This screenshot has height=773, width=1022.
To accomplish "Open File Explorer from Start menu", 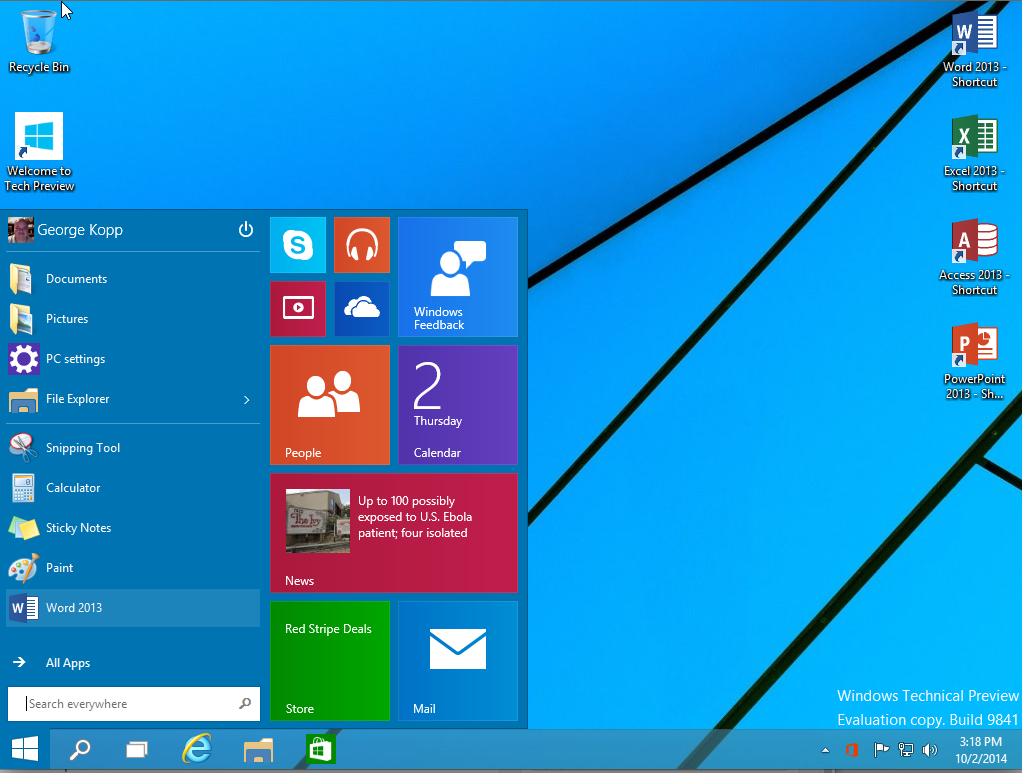I will [x=133, y=399].
